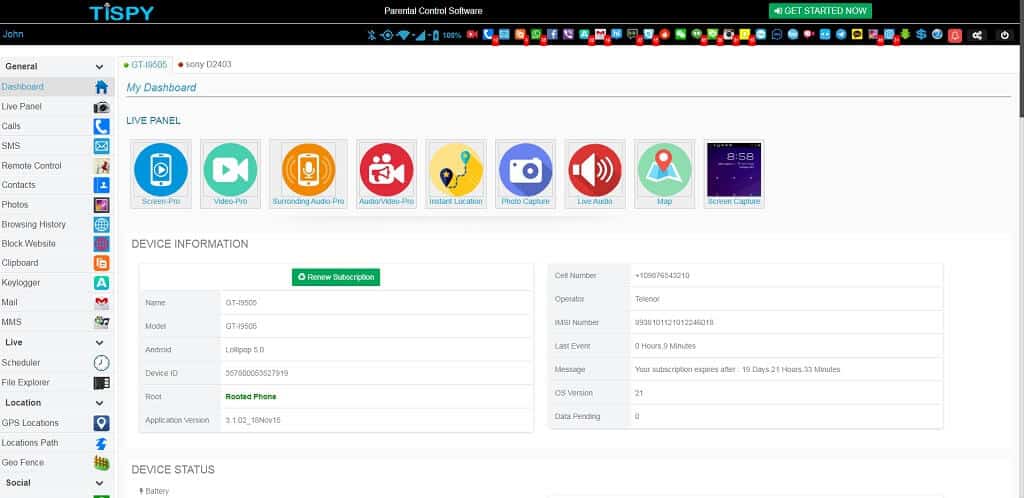The width and height of the screenshot is (1024, 498).
Task: Open the Audio/Video-Pro tile
Action: (x=386, y=174)
